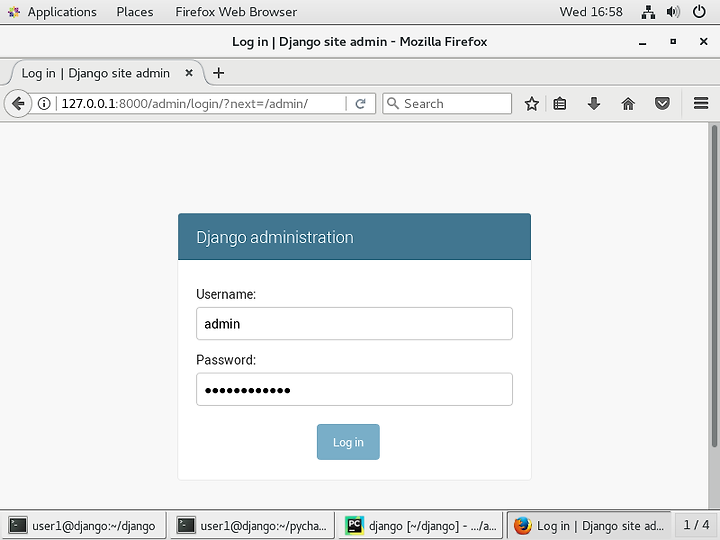The height and width of the screenshot is (540, 720).
Task: Close the Firefox window
Action: pyautogui.click(x=703, y=42)
